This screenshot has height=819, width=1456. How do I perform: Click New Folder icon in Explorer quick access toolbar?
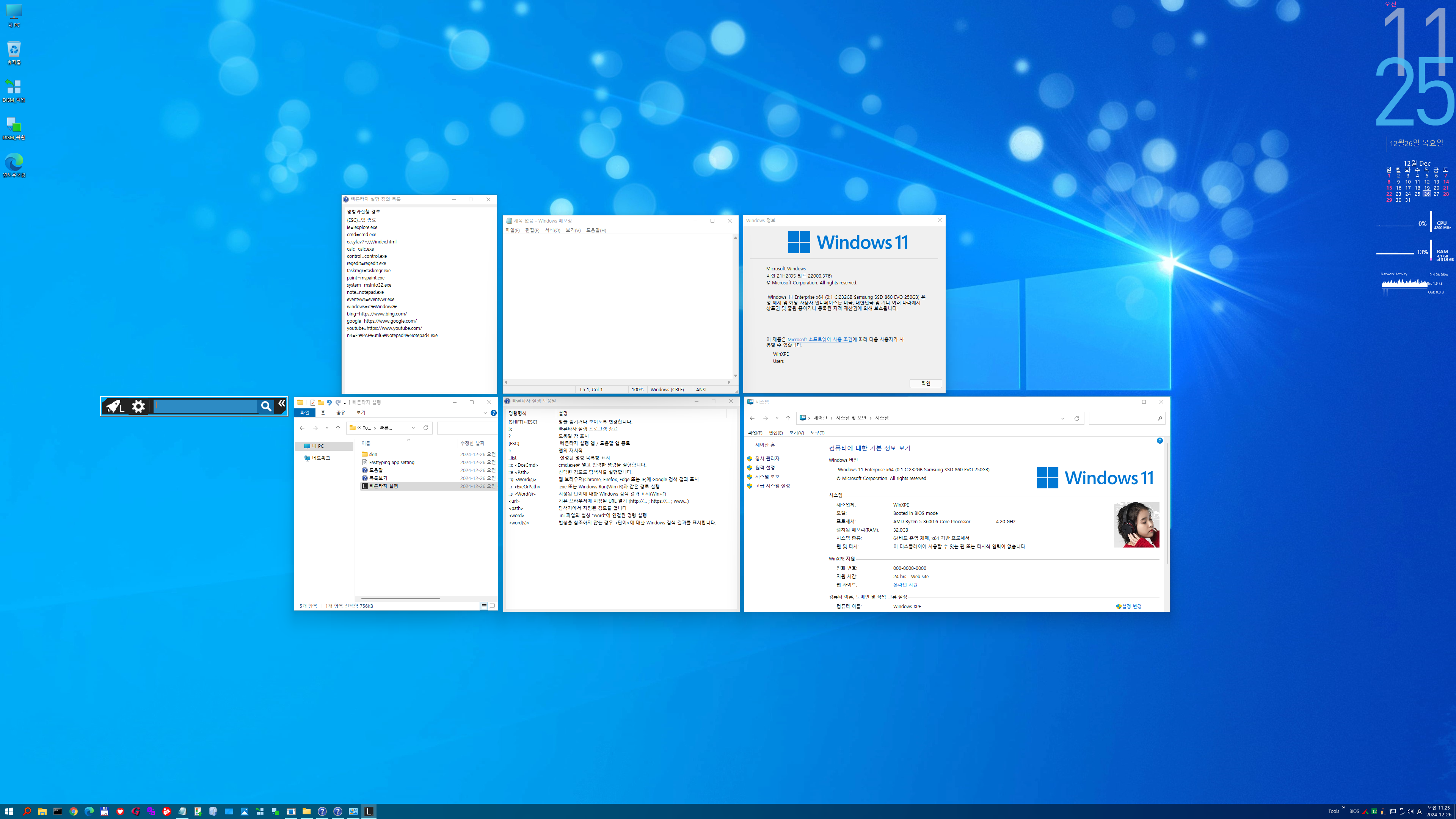tap(321, 402)
